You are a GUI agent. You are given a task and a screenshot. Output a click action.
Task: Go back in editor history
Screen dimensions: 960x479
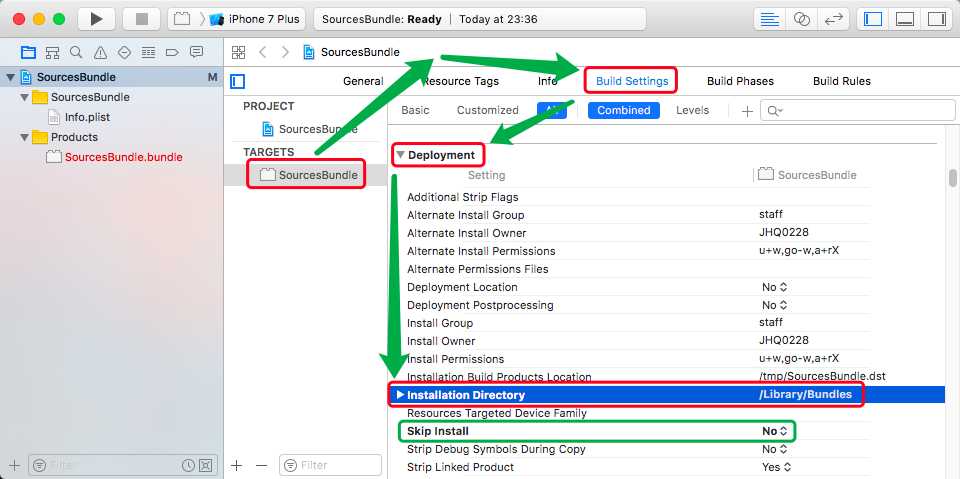click(x=263, y=53)
